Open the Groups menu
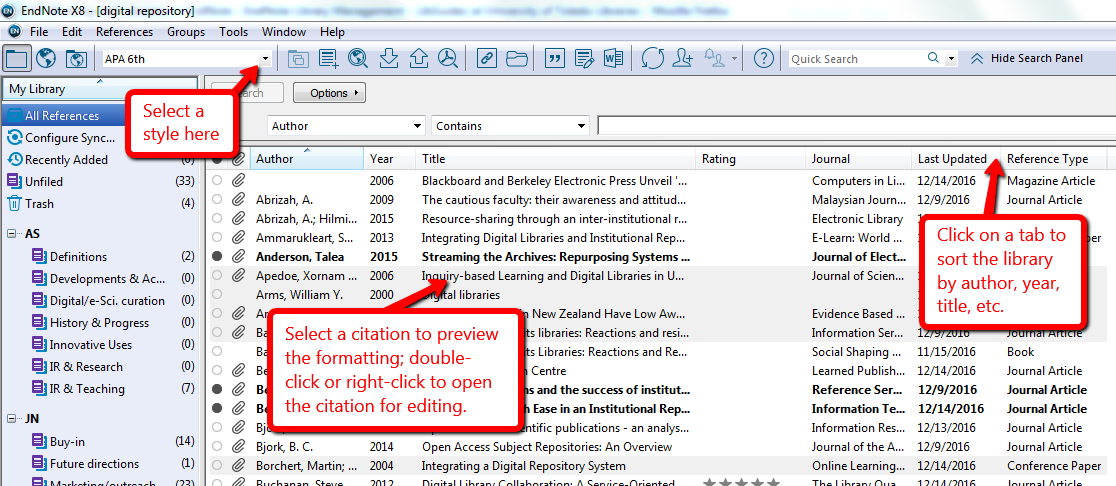 pos(186,31)
